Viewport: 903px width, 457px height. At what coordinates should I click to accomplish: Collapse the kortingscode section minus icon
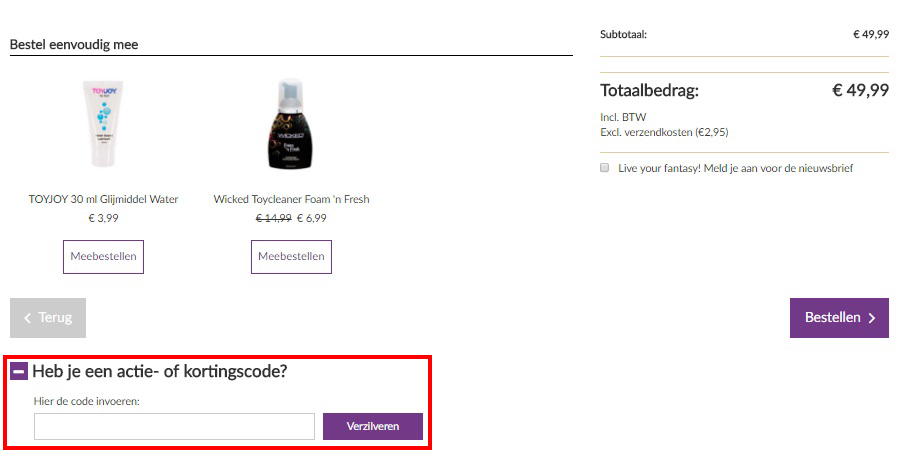click(x=19, y=371)
